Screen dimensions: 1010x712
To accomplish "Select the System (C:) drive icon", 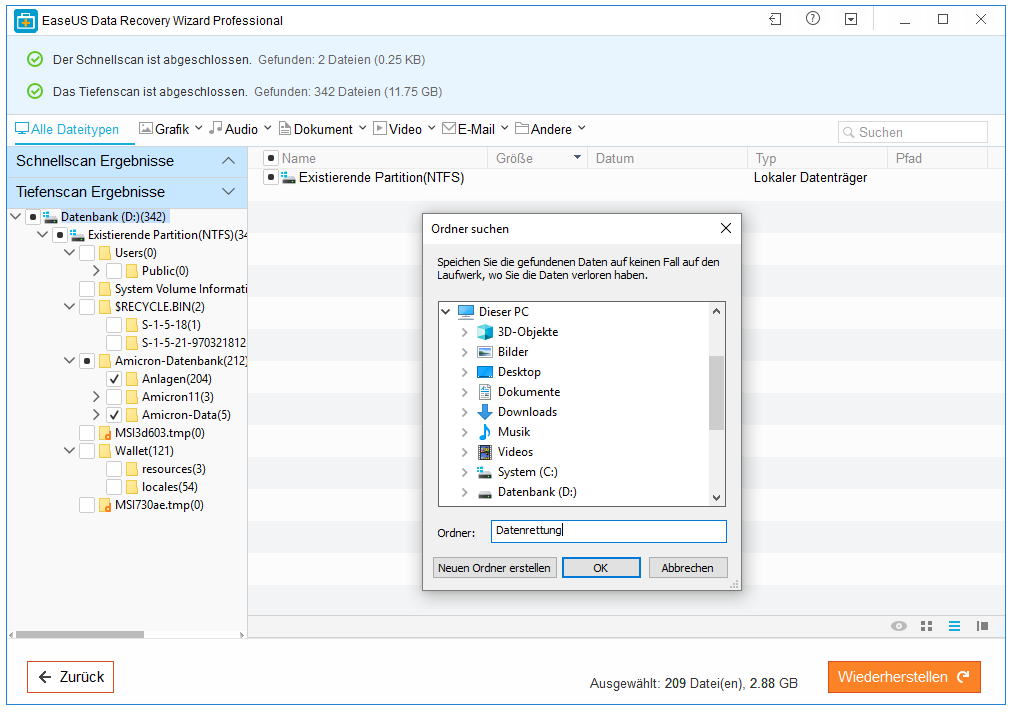I will [484, 472].
